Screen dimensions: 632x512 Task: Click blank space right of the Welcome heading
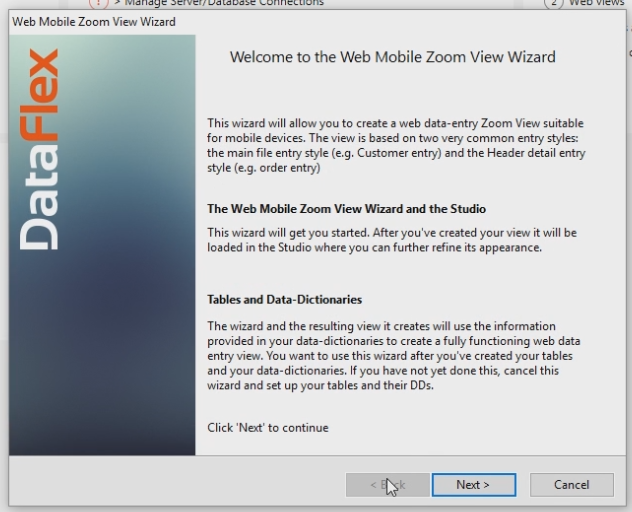pyautogui.click(x=590, y=57)
